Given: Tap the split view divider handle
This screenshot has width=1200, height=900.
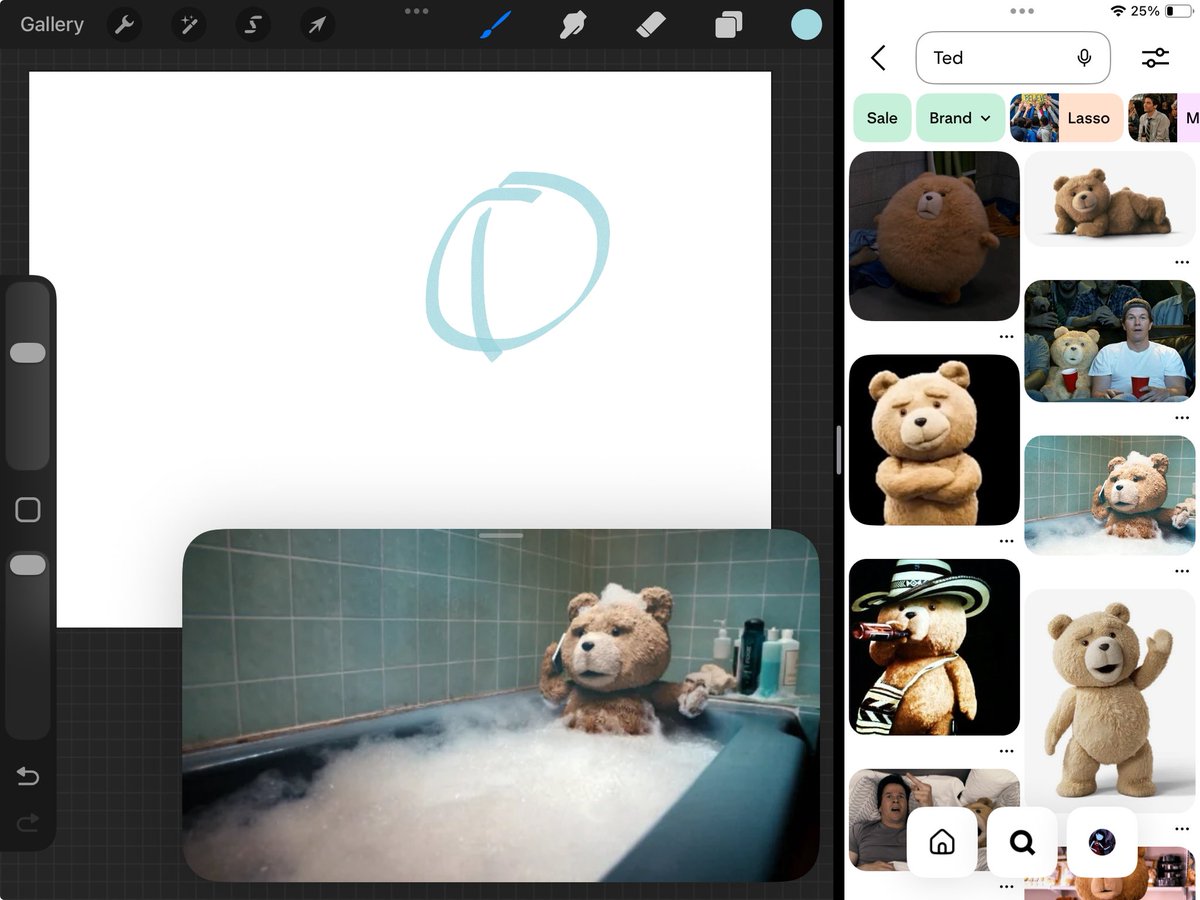Looking at the screenshot, I should click(838, 450).
